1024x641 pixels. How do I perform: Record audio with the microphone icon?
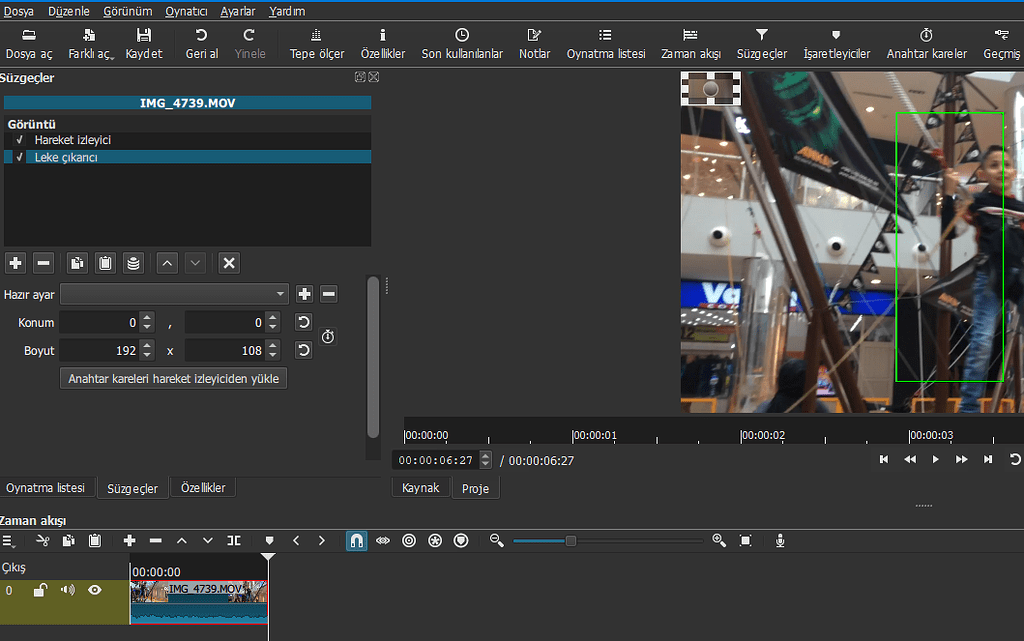[x=780, y=540]
